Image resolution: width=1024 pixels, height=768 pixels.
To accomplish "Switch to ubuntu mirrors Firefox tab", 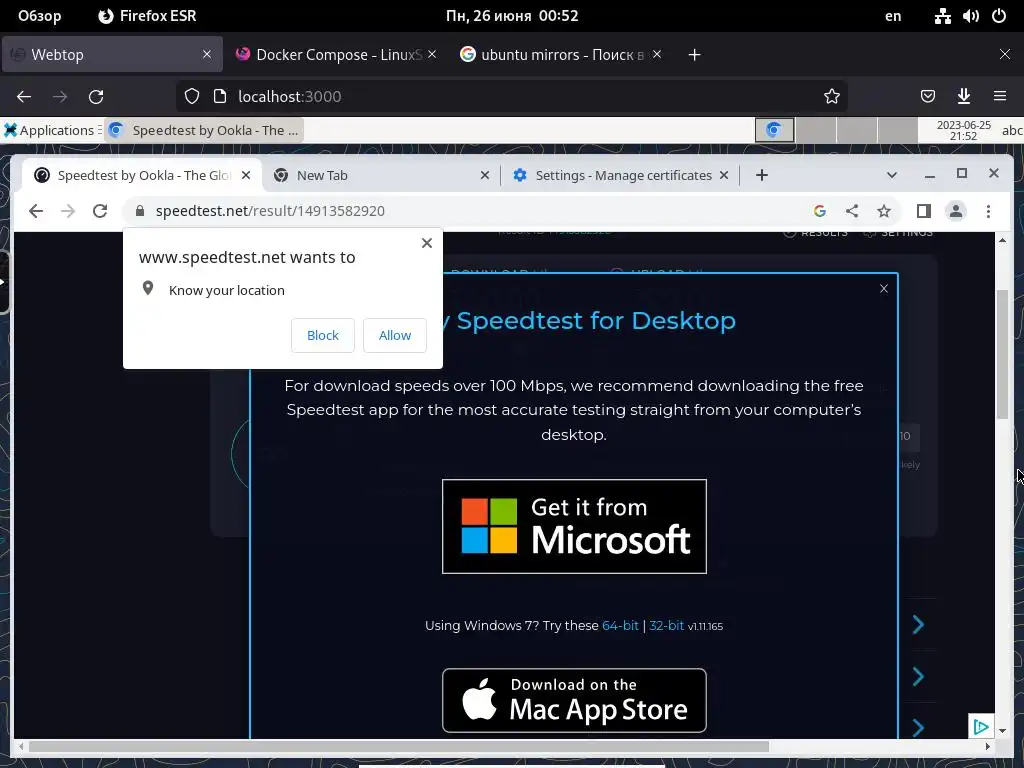I will 560,55.
